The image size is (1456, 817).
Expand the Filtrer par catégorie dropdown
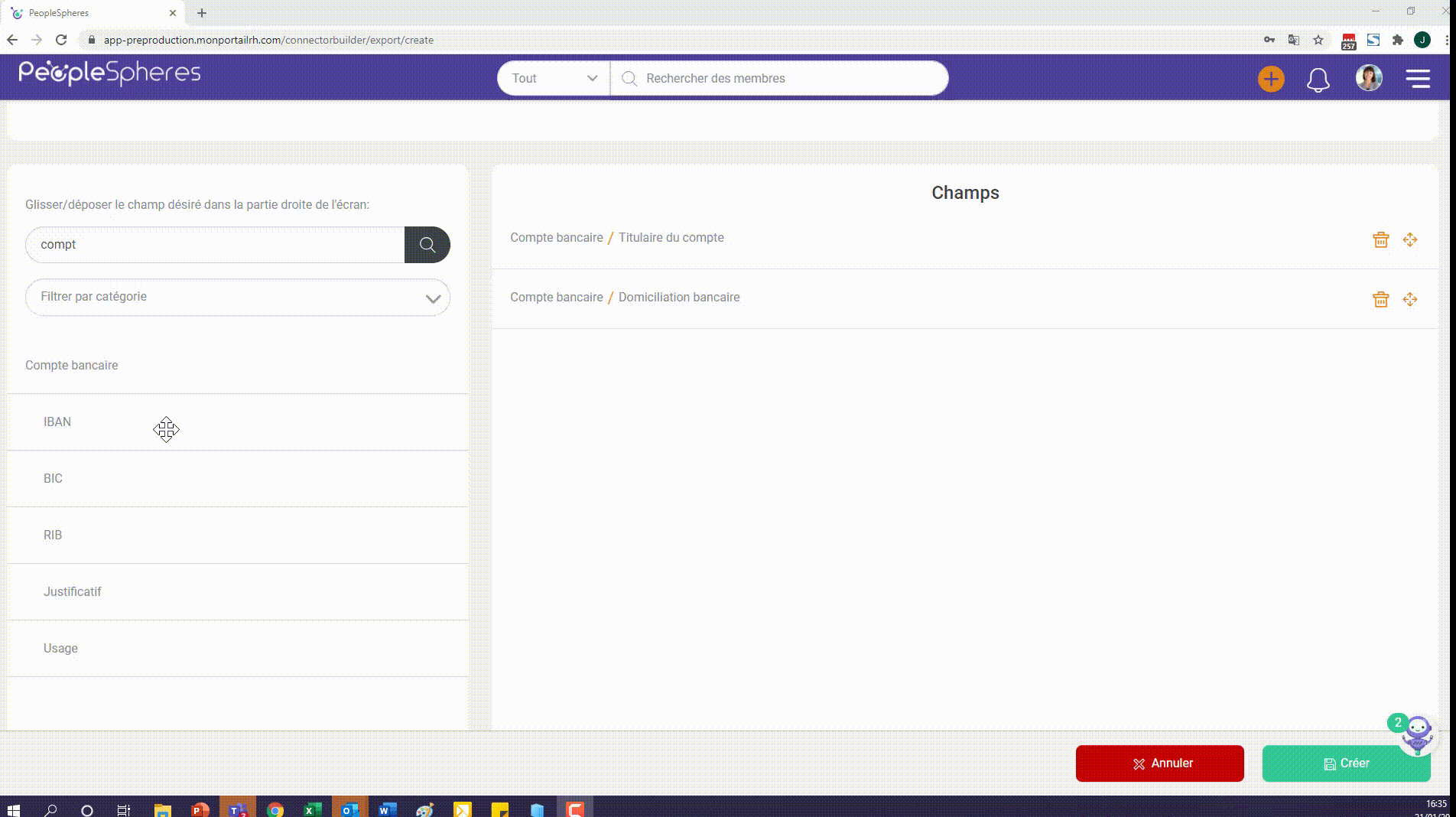click(238, 297)
